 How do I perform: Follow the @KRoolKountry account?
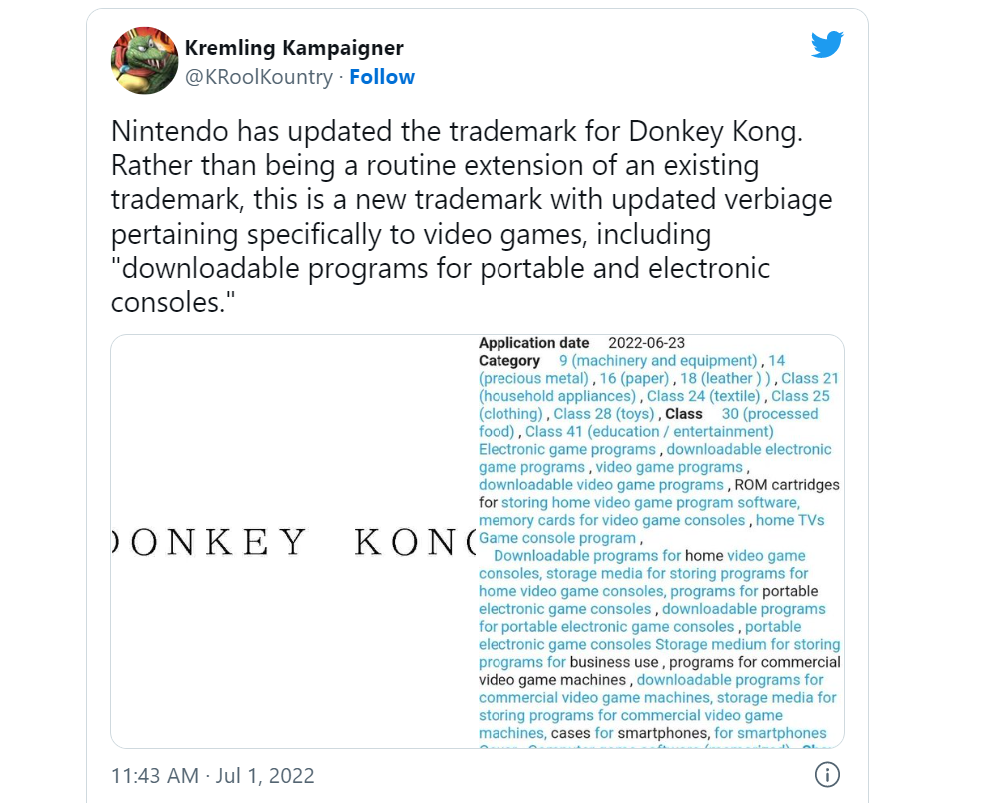click(x=383, y=76)
